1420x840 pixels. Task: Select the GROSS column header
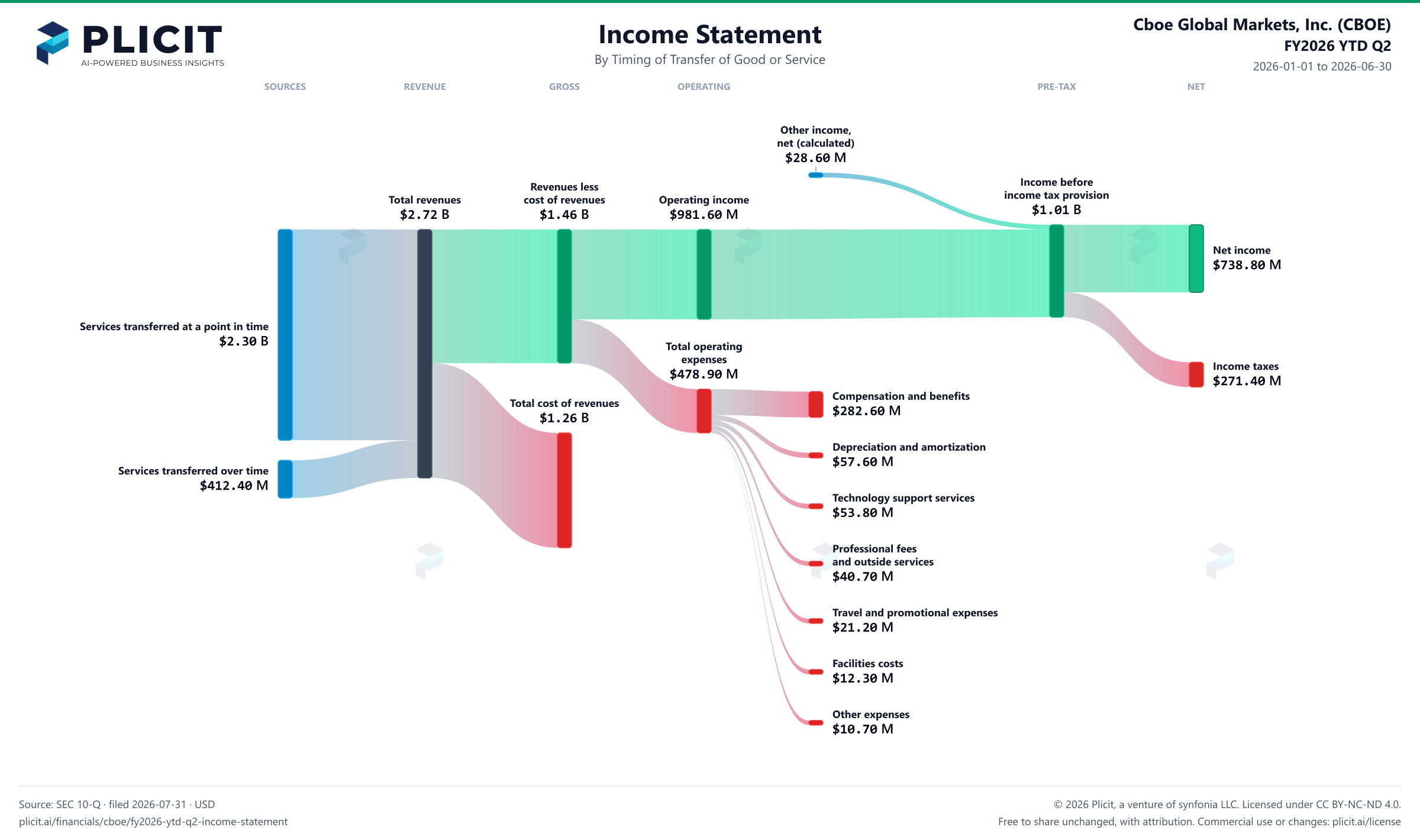(564, 86)
